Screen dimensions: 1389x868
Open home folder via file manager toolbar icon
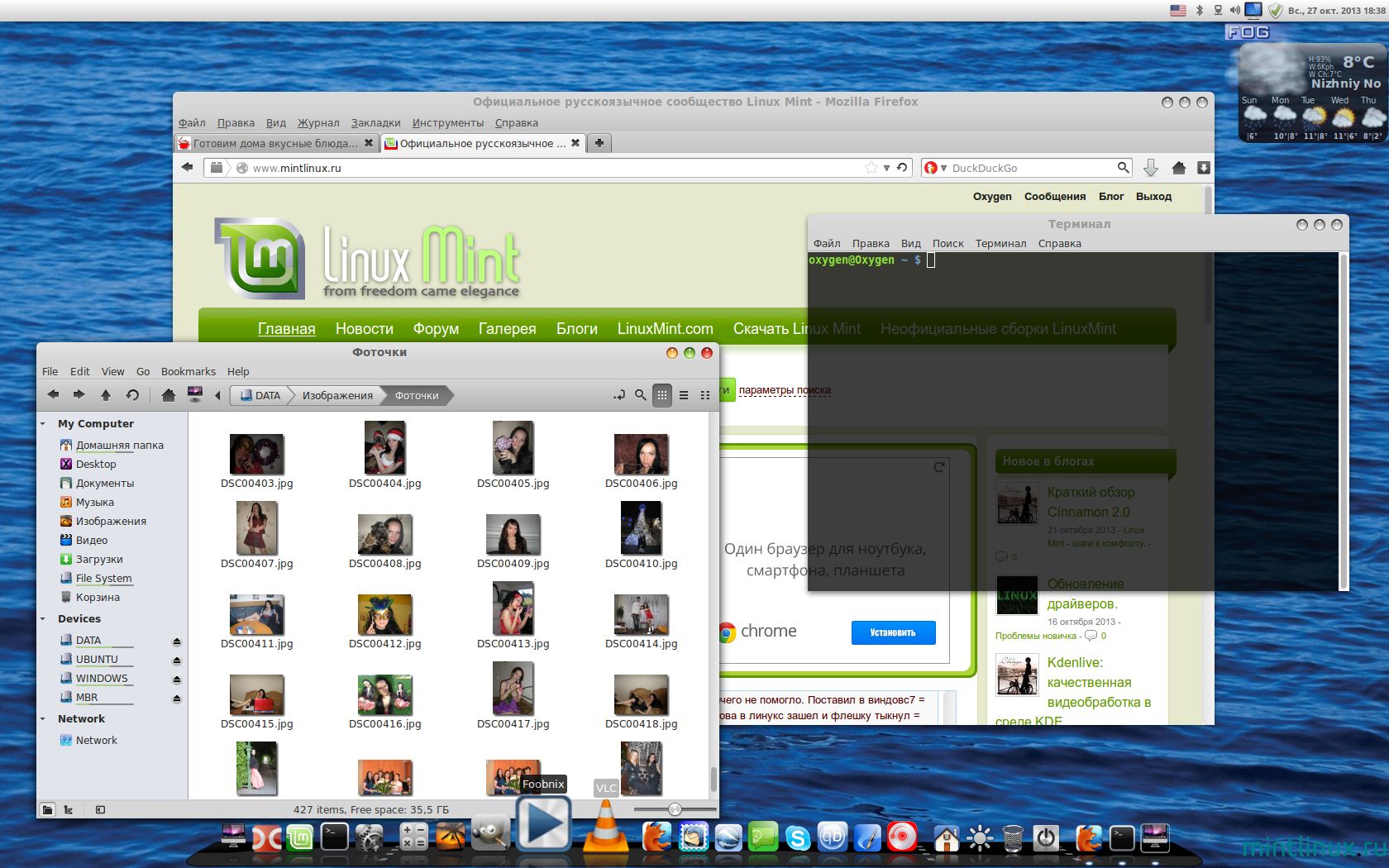pos(169,395)
